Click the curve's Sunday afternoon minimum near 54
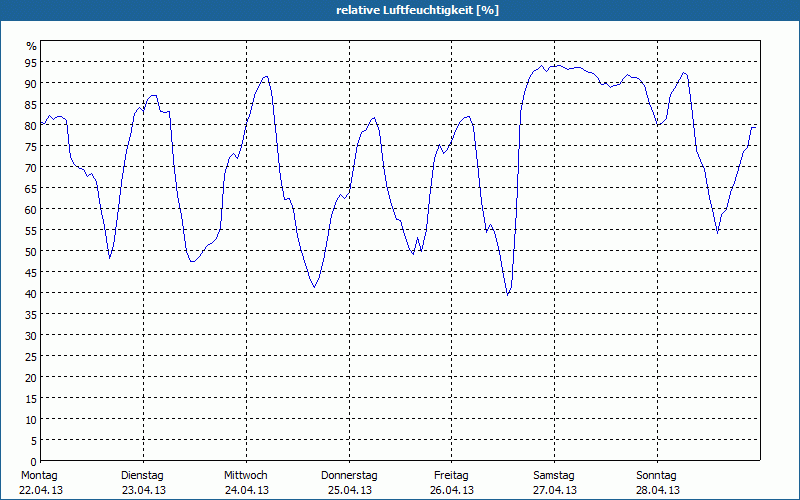The width and height of the screenshot is (800, 500). pyautogui.click(x=717, y=233)
